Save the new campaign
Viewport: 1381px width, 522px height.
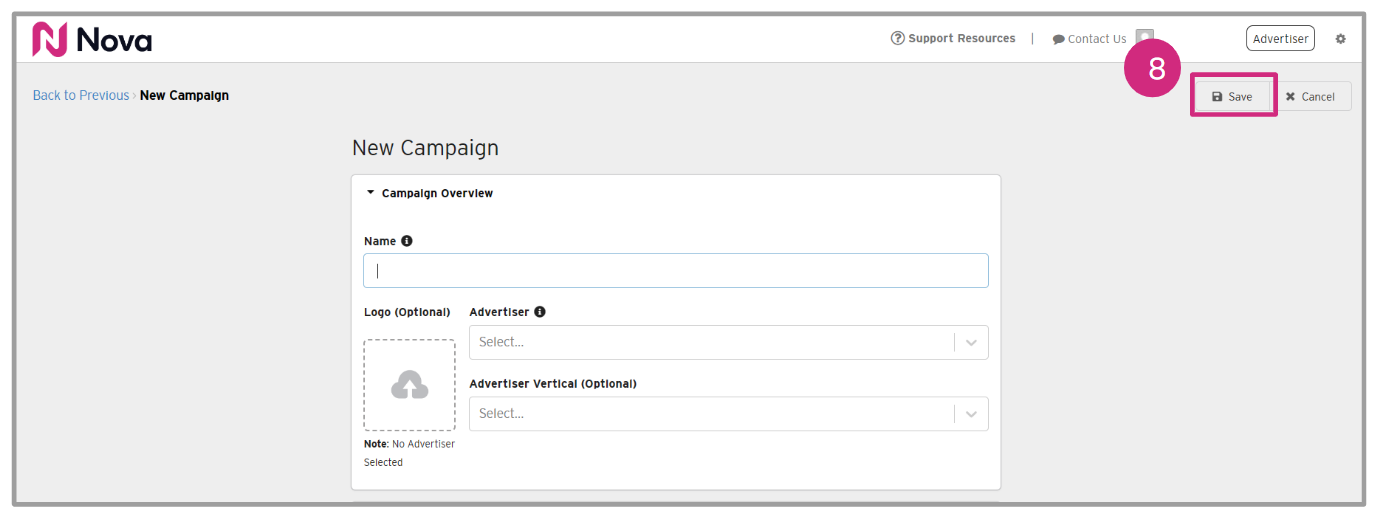(1232, 97)
